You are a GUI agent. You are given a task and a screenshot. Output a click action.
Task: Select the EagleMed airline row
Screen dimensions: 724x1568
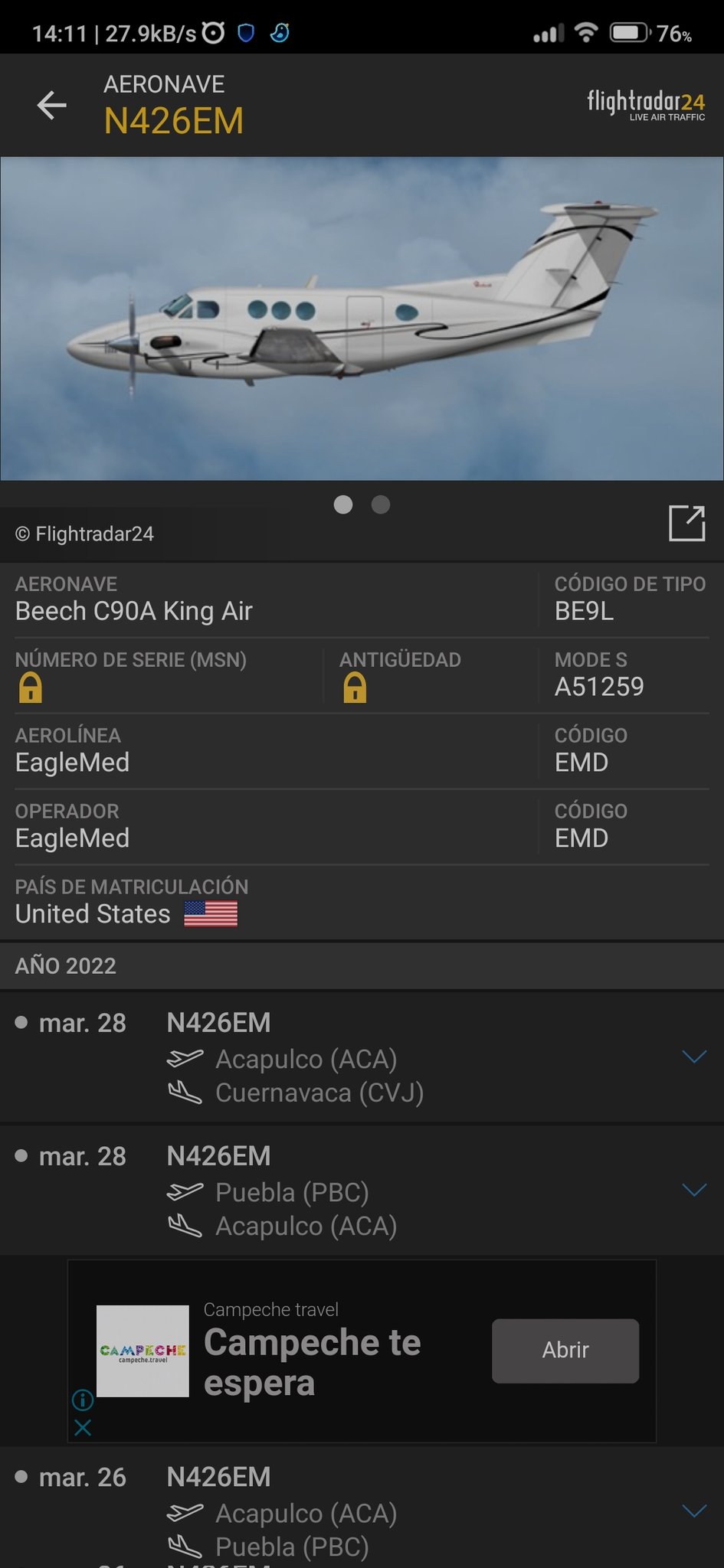(x=362, y=751)
